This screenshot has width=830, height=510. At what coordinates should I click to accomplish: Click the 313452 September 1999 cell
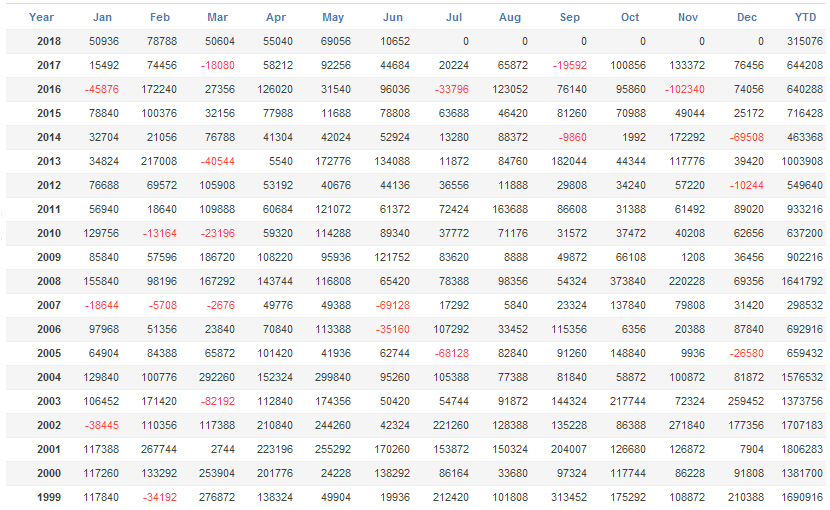(569, 497)
